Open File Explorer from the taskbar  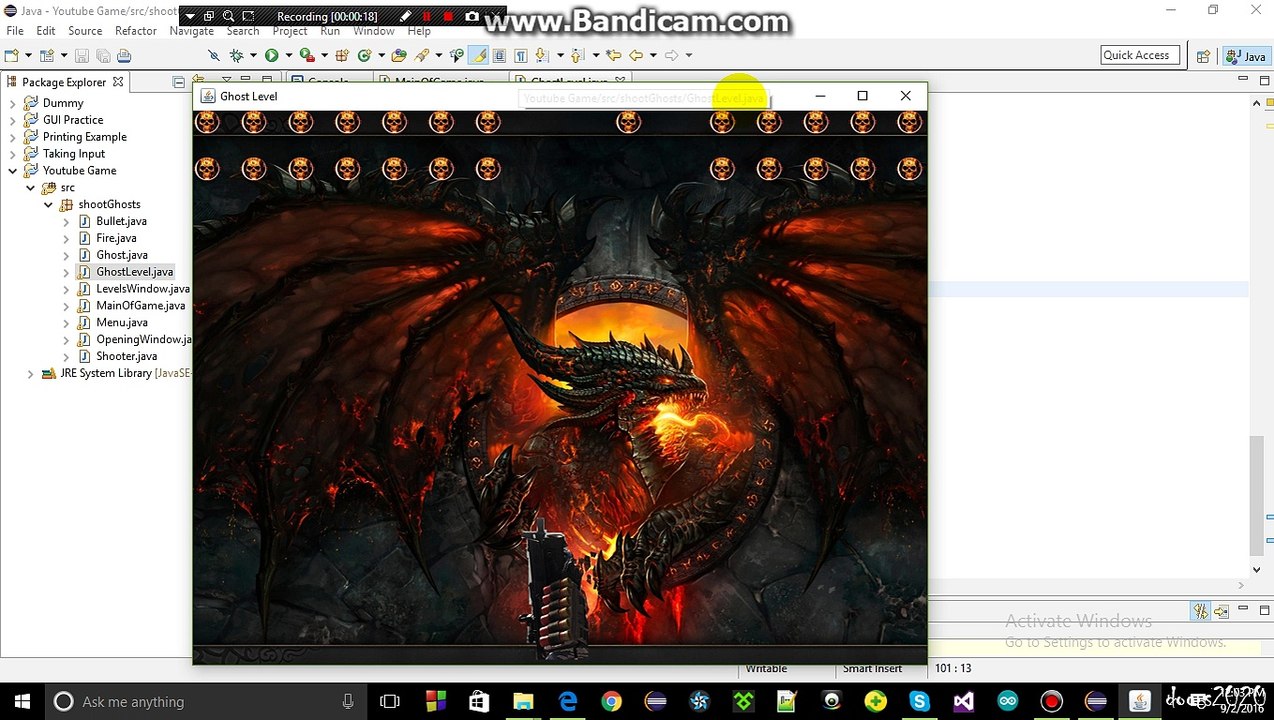tap(523, 702)
